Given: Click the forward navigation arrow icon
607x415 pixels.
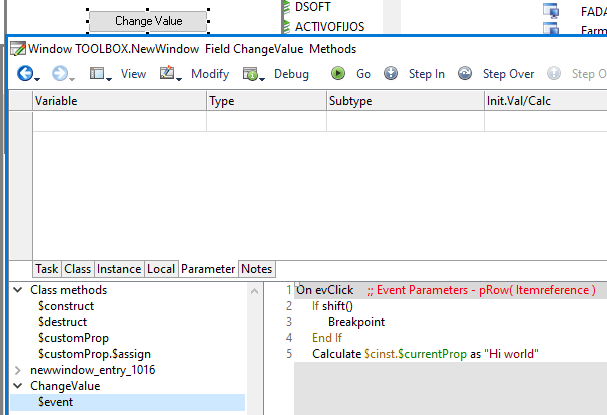Looking at the screenshot, I should click(x=59, y=74).
